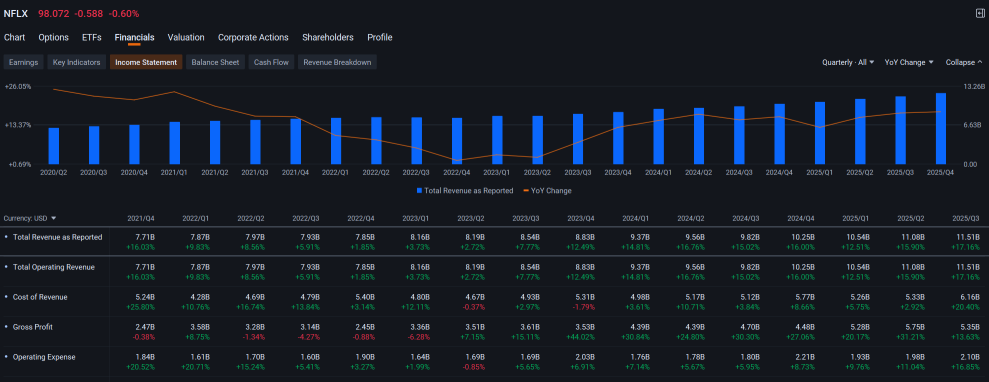Switch to the ETFs tab

91,37
